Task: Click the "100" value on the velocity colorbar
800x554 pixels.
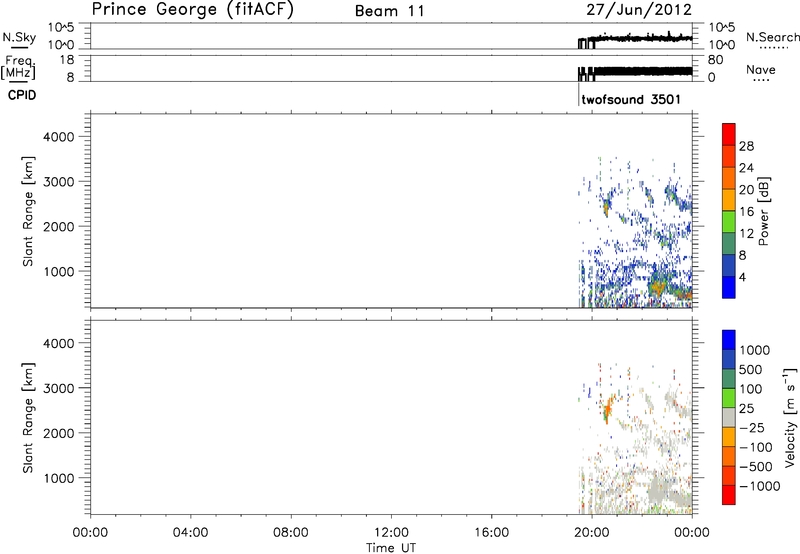Action: 751,389
